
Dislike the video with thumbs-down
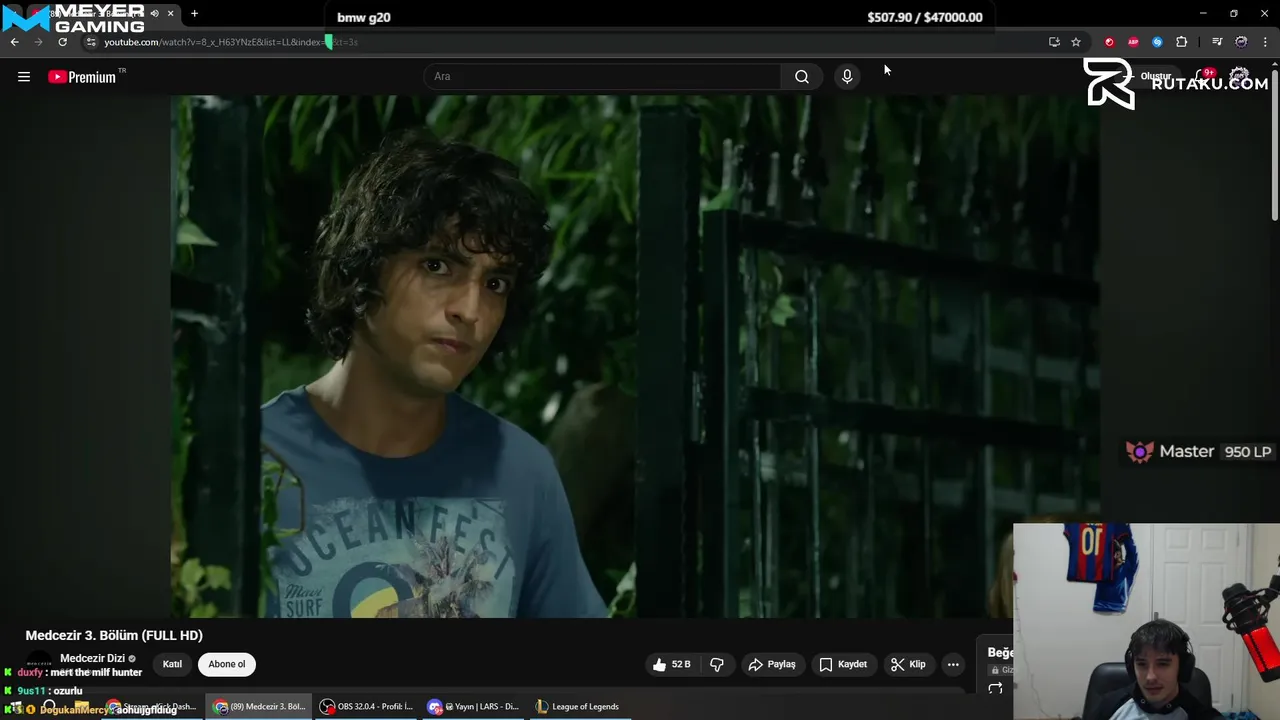point(717,664)
